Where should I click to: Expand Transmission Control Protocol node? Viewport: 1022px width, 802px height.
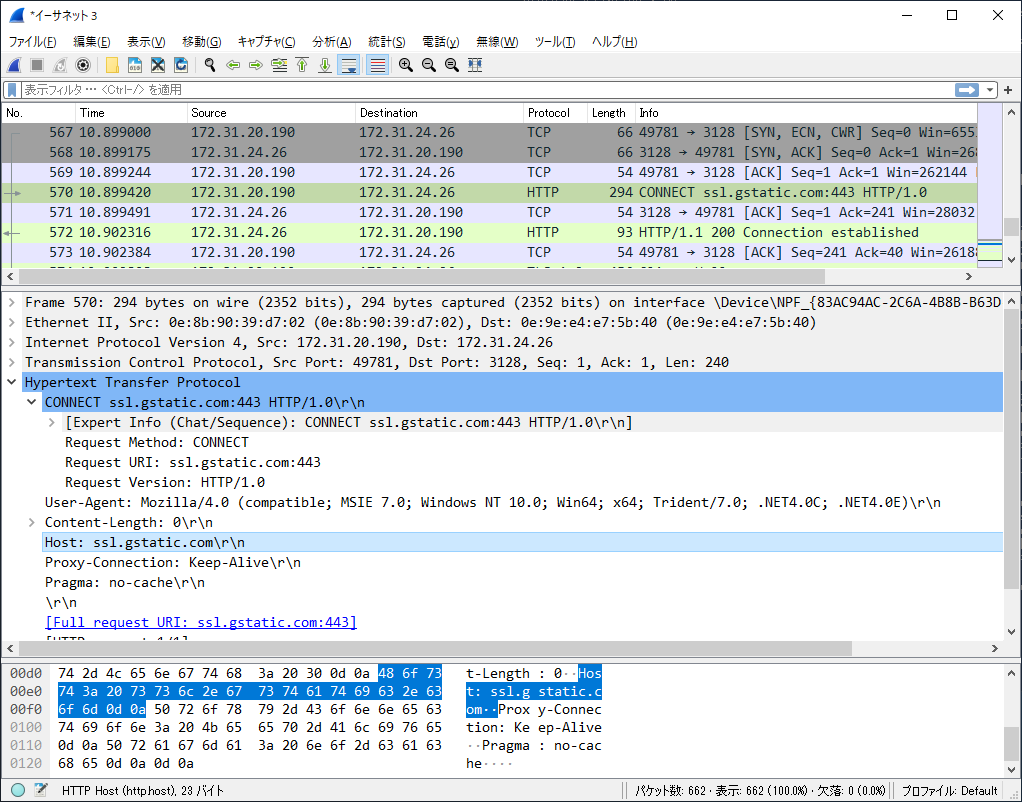coord(12,363)
